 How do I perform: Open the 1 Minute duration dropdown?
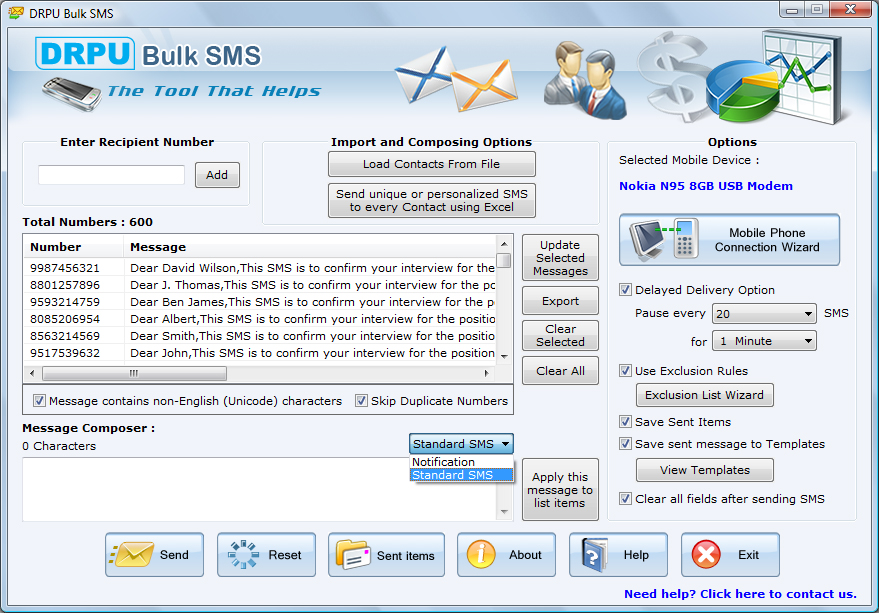pos(764,341)
